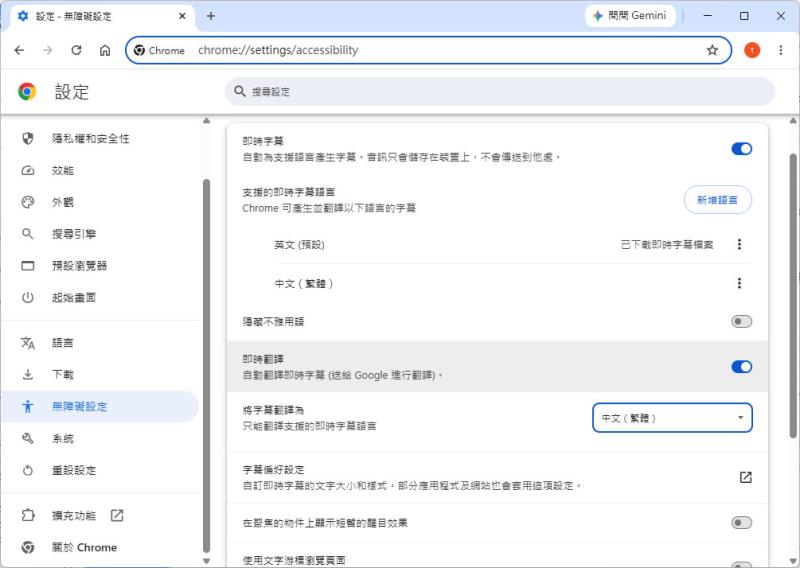Screen dimensions: 800x568
Task: Toggle the 隱藏不雅用語 switch
Action: pyautogui.click(x=741, y=322)
